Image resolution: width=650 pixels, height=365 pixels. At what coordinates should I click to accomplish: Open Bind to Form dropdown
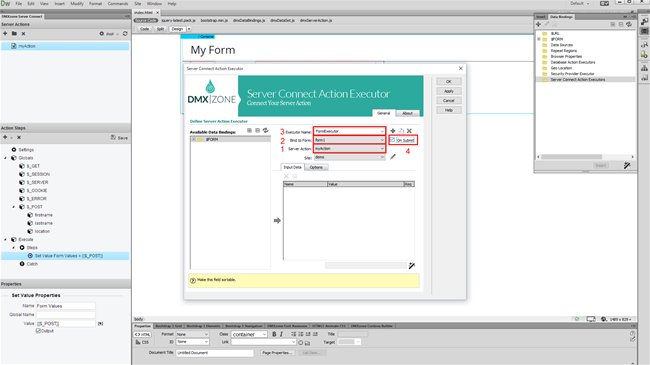382,140
